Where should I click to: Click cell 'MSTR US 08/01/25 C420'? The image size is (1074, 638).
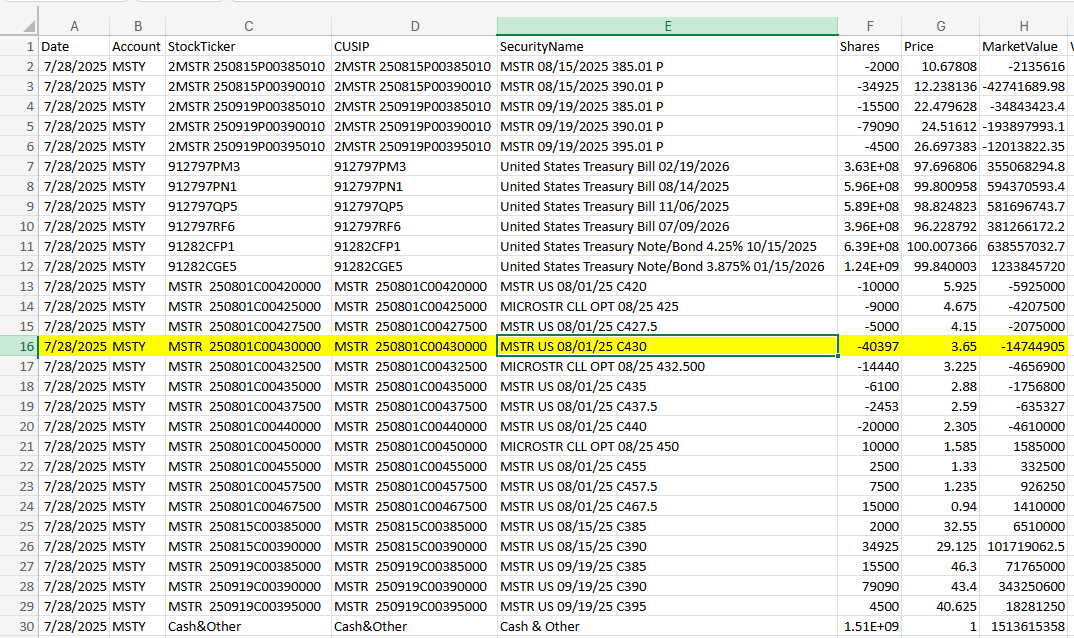coord(668,286)
